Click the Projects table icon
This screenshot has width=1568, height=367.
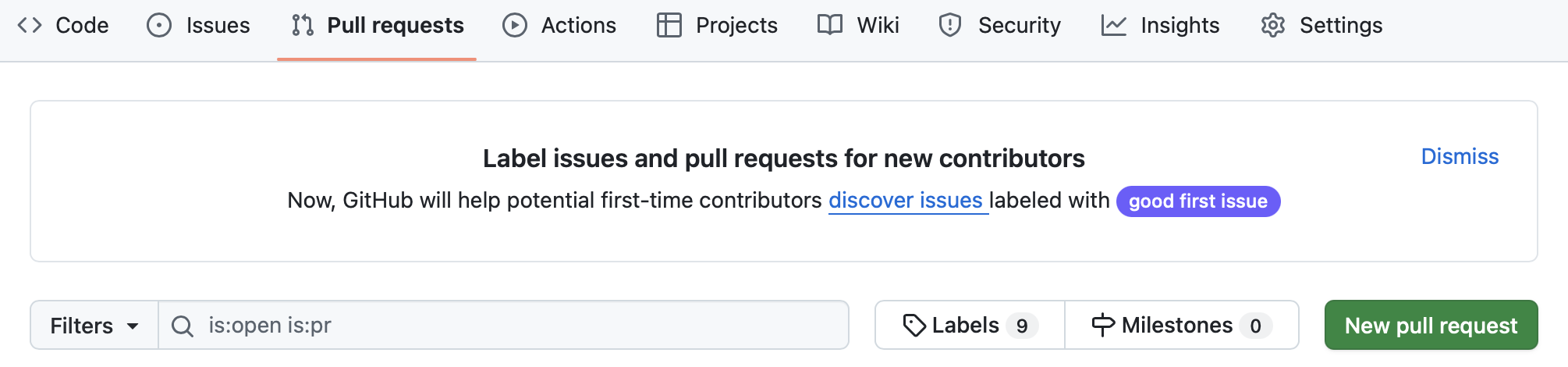(669, 26)
